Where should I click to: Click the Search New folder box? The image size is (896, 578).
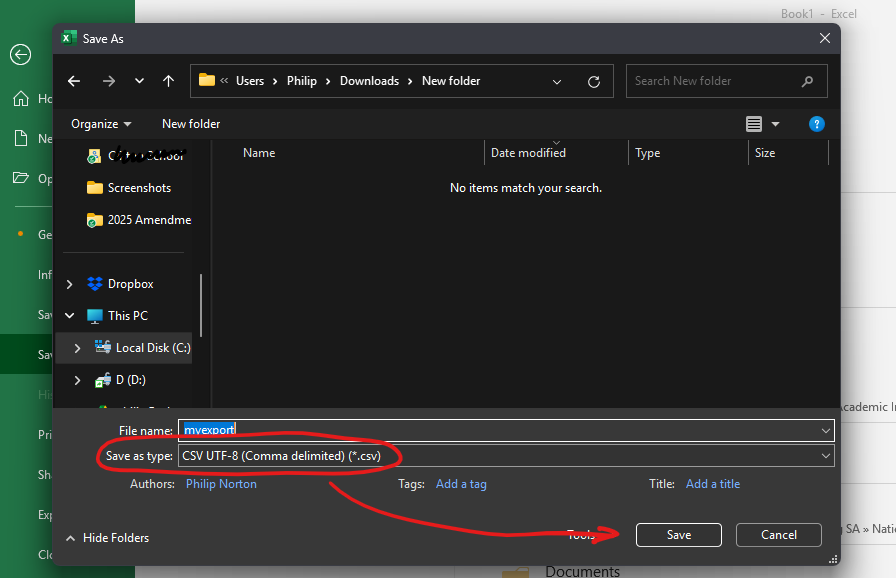(x=715, y=81)
